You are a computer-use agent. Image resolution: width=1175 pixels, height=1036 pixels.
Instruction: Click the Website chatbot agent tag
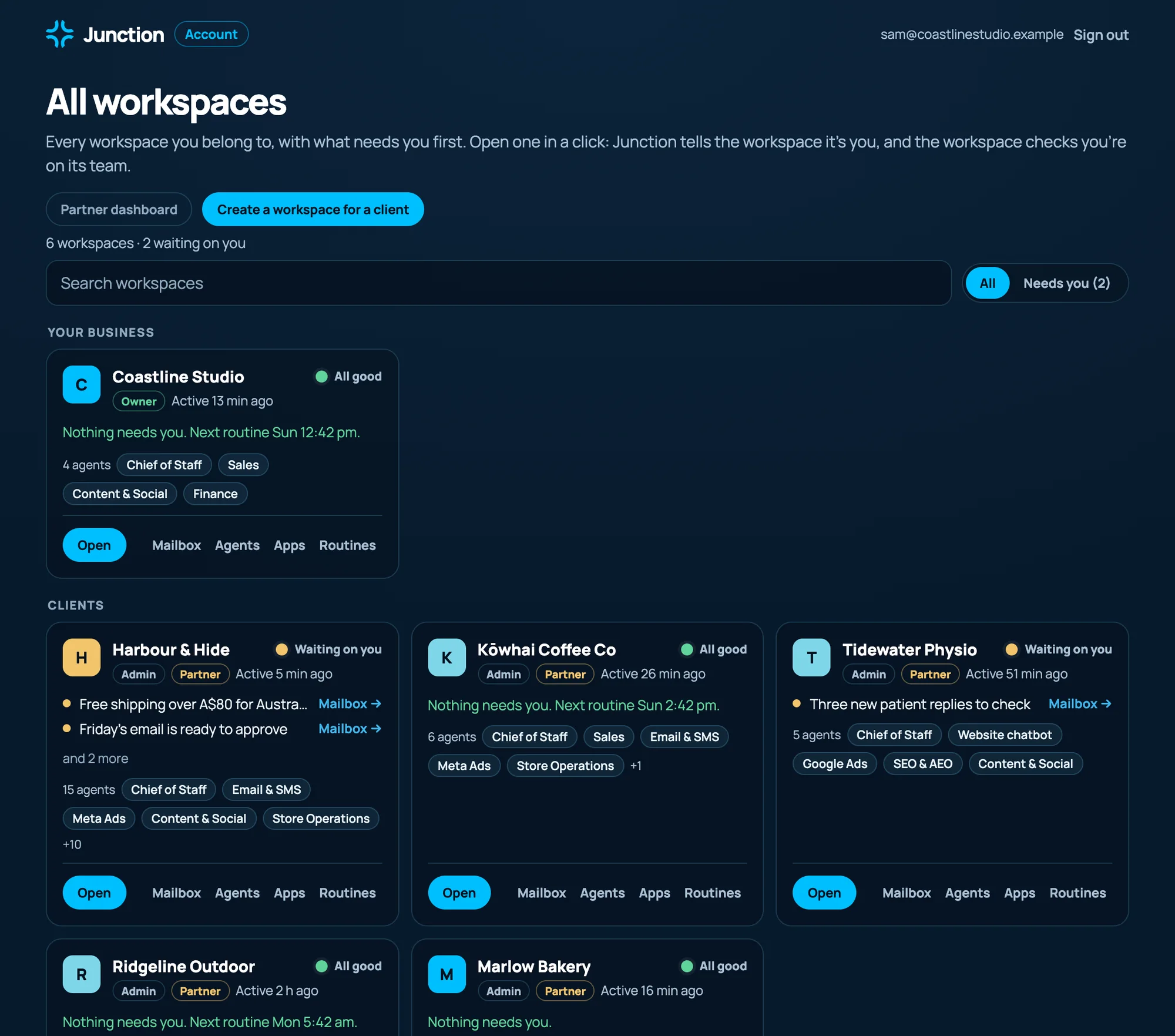tap(1005, 735)
